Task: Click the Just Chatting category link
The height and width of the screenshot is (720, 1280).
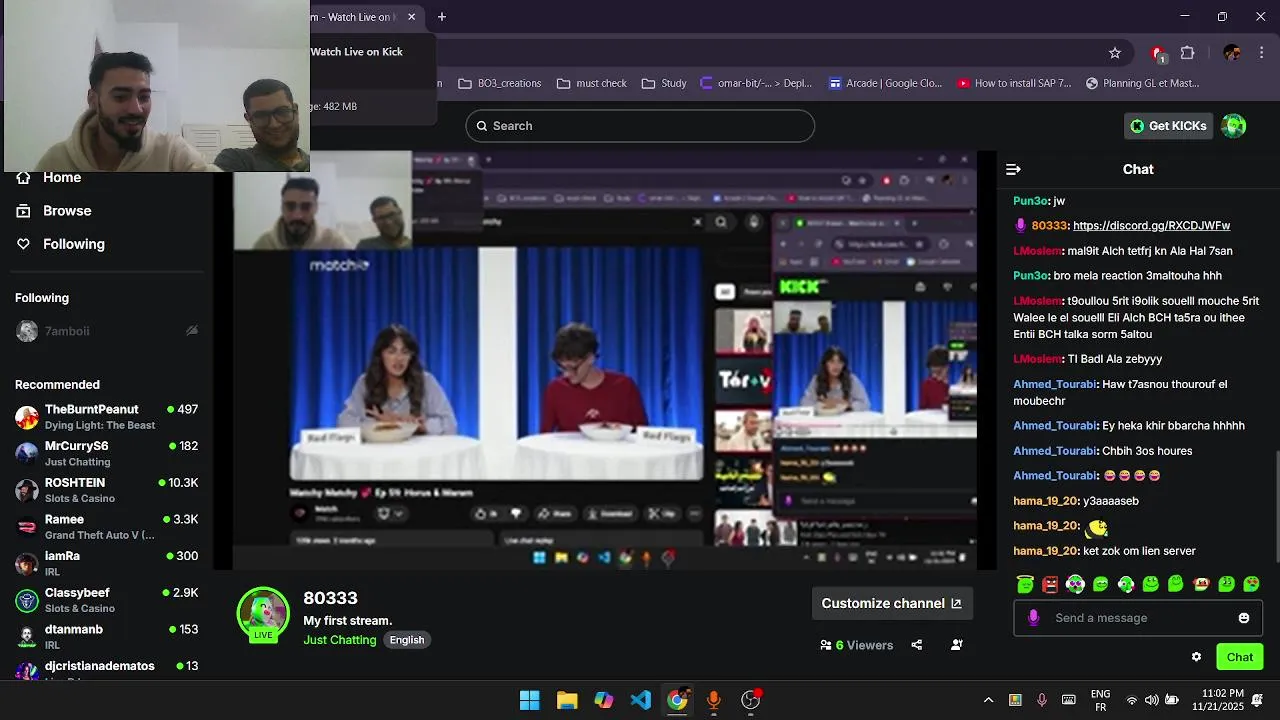Action: tap(340, 640)
